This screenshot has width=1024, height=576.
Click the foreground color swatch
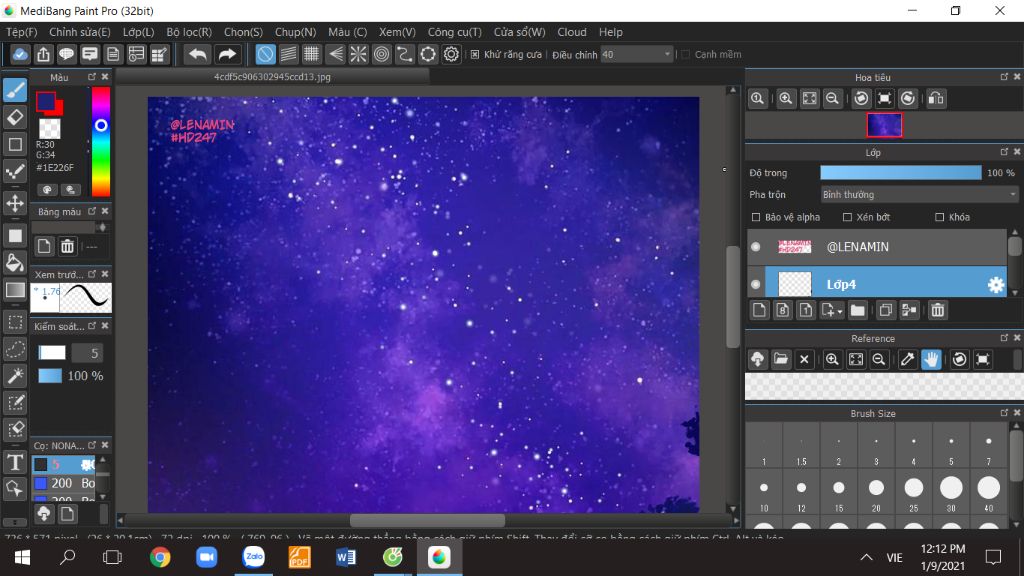[x=46, y=101]
